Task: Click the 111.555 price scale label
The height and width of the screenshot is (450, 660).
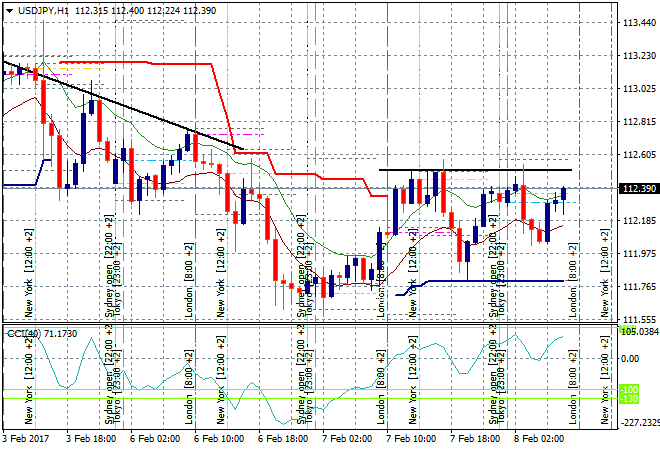Action: pos(639,320)
